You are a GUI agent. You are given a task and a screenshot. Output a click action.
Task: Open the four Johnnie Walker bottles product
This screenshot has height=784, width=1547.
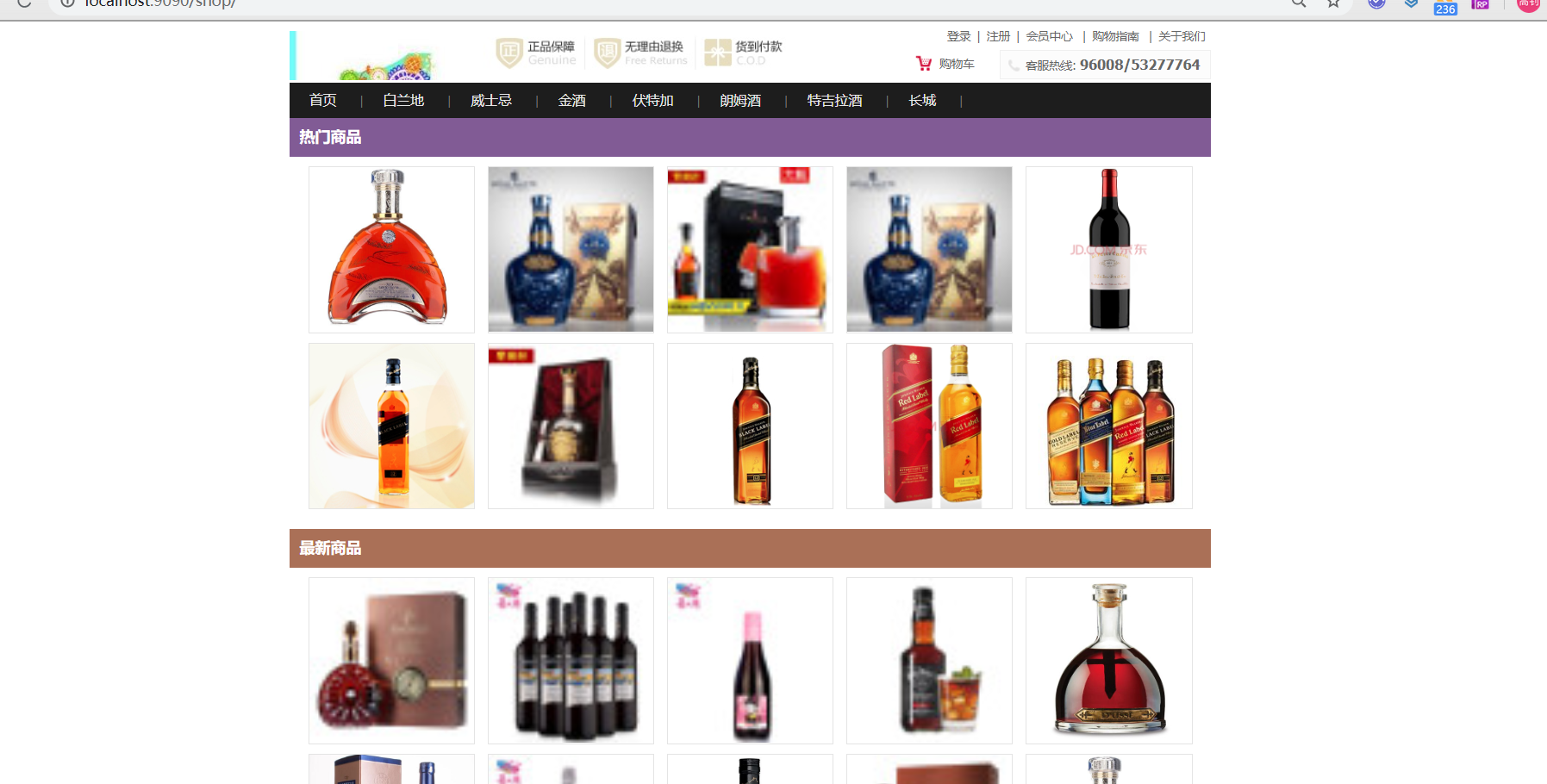click(x=1109, y=426)
